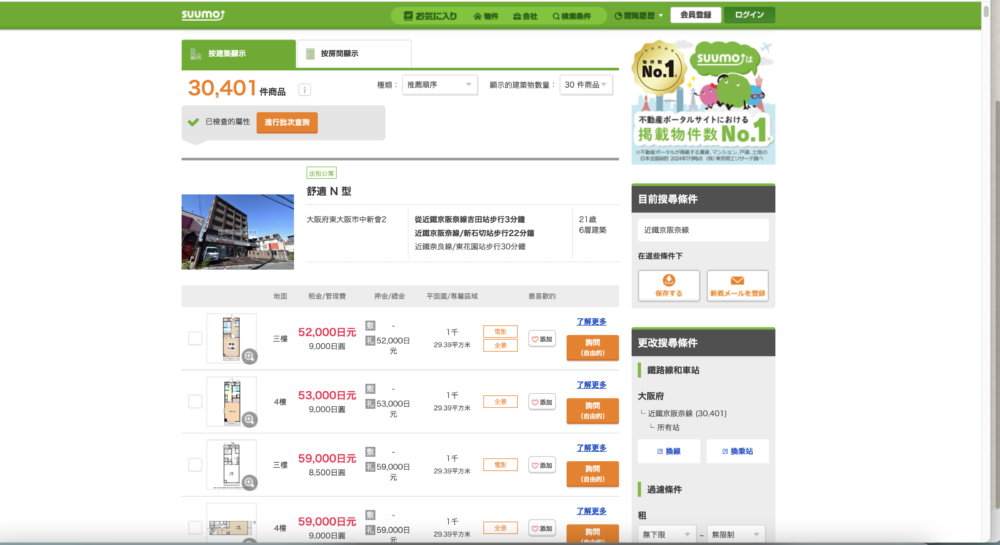Click the ログイン login button
This screenshot has height=545, width=1000.
tap(749, 15)
